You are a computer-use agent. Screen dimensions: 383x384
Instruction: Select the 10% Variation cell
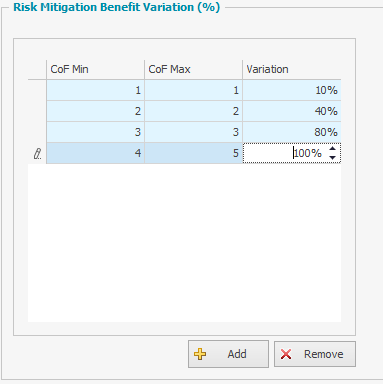pos(292,90)
